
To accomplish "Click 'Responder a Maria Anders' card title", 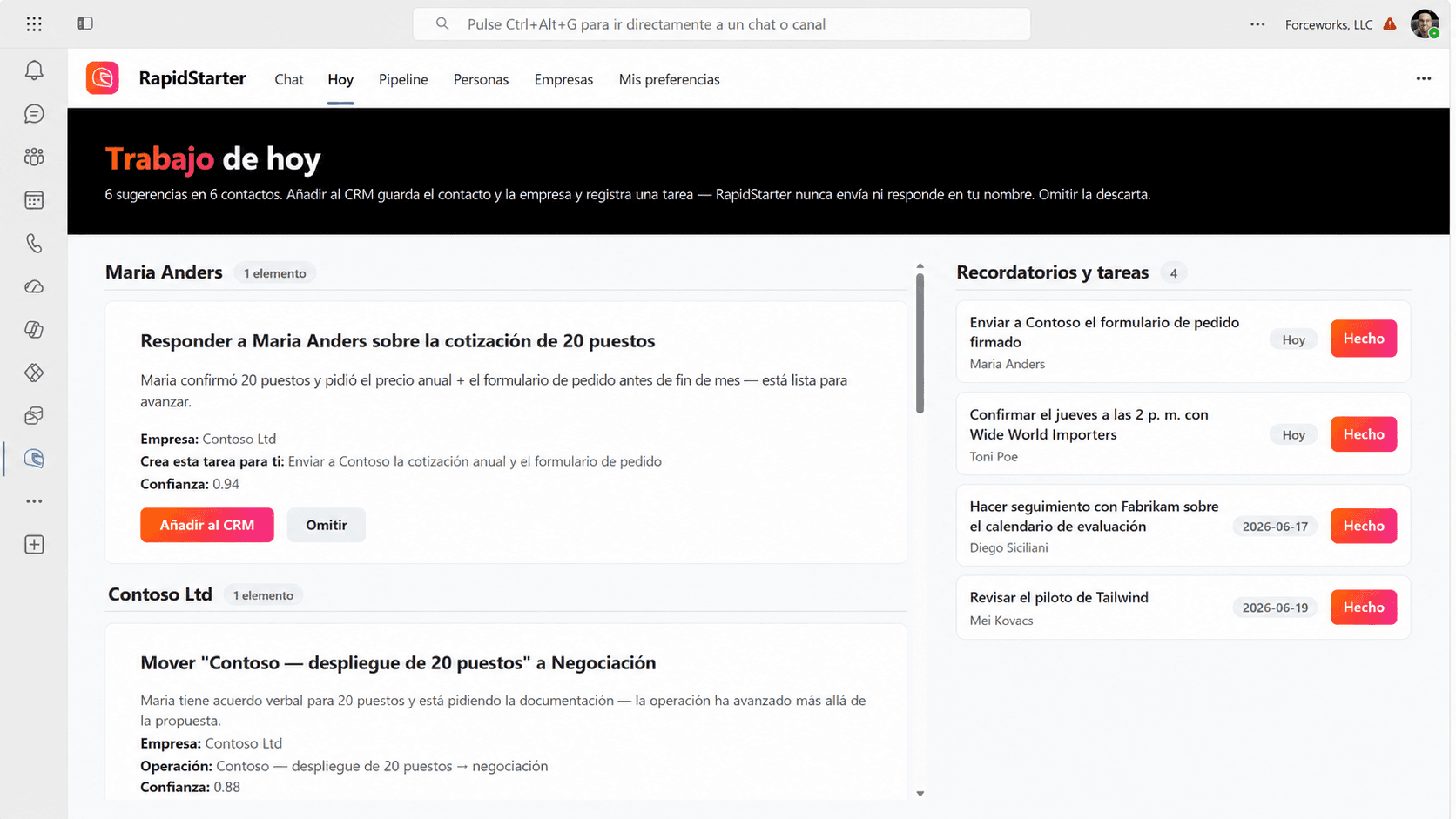I will [398, 341].
